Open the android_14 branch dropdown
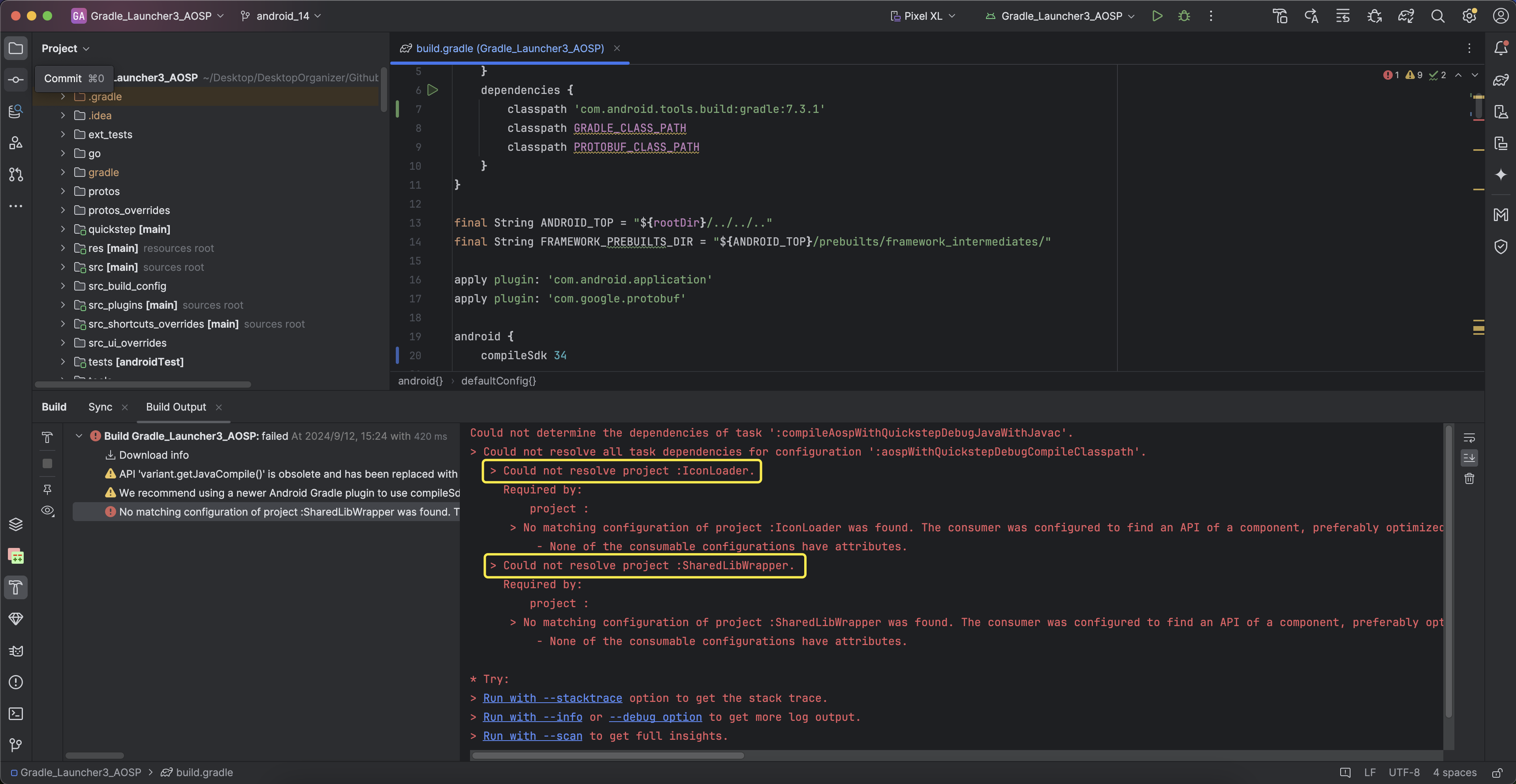The width and height of the screenshot is (1516, 784). [281, 16]
